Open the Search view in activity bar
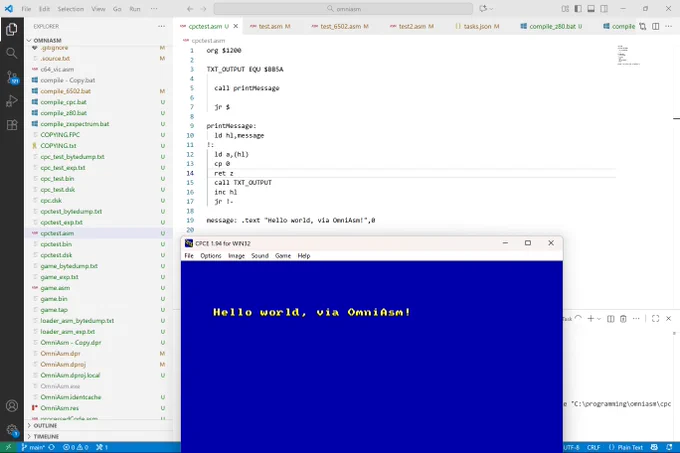Screen dimensions: 680x453 point(12,53)
